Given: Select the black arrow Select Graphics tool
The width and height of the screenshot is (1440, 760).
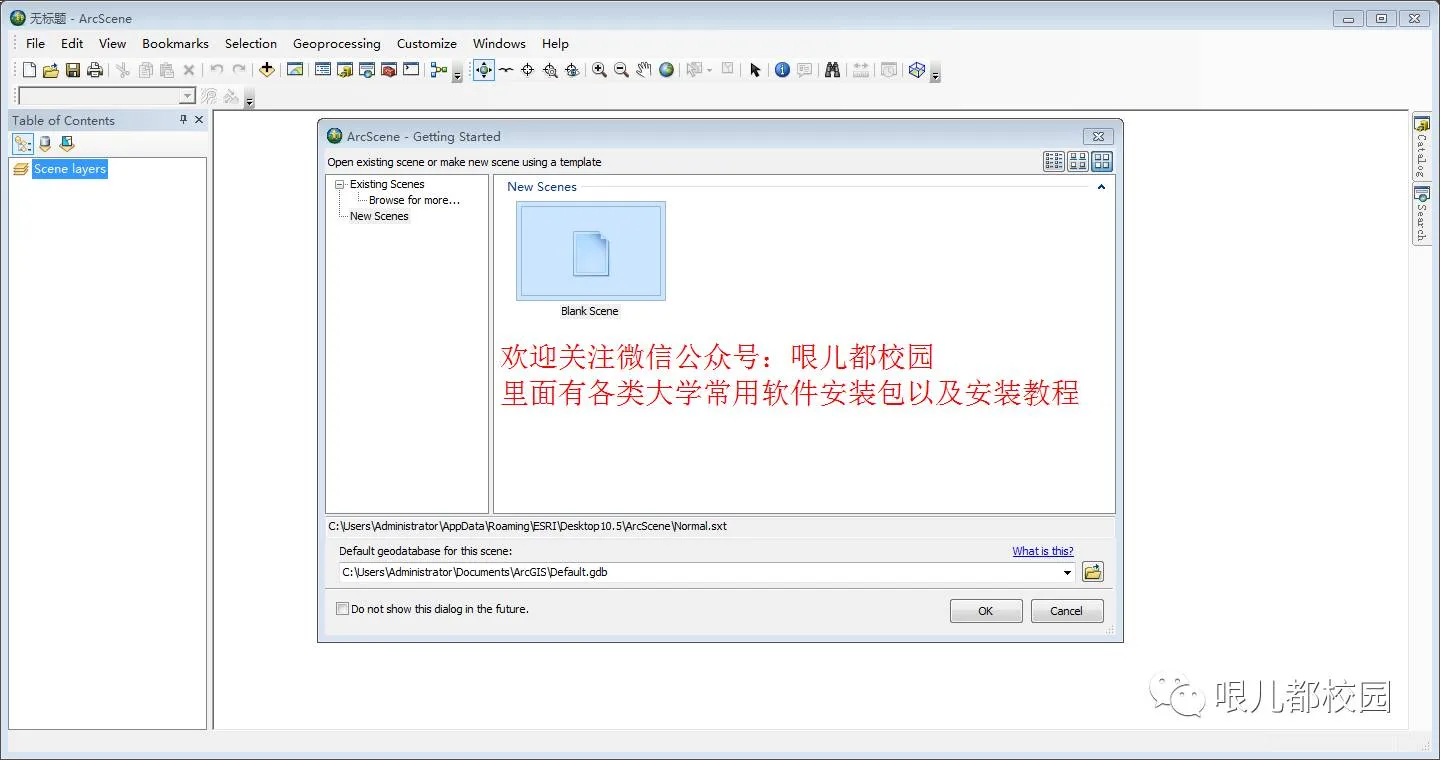Looking at the screenshot, I should coord(755,70).
